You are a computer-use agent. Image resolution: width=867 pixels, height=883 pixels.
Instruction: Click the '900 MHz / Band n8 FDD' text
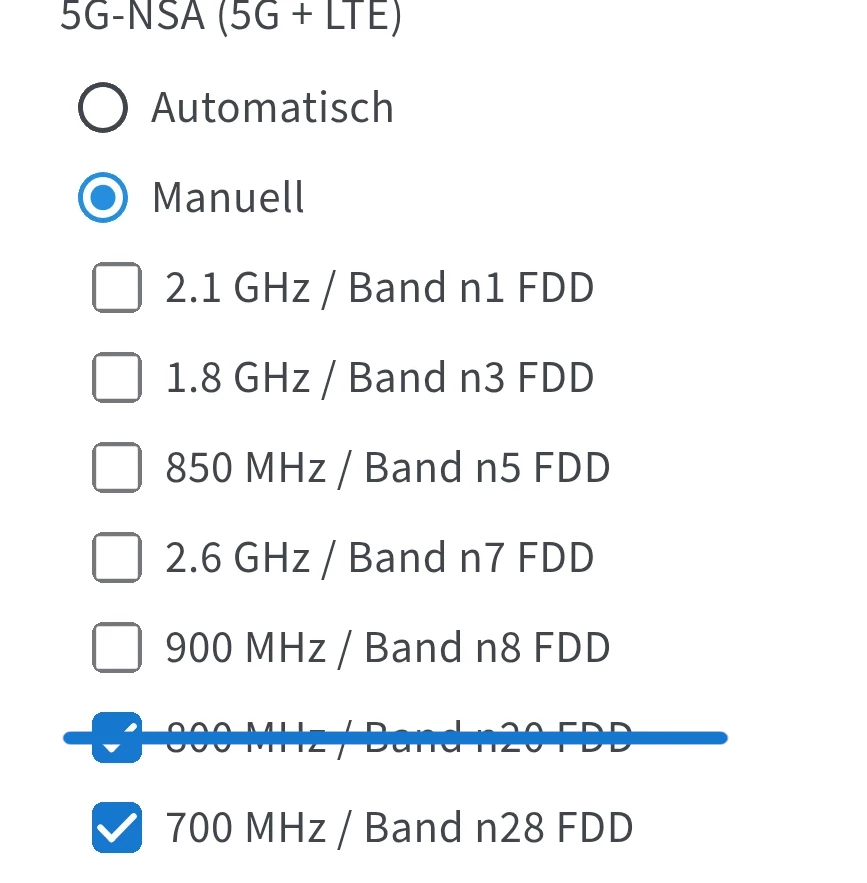[x=388, y=648]
